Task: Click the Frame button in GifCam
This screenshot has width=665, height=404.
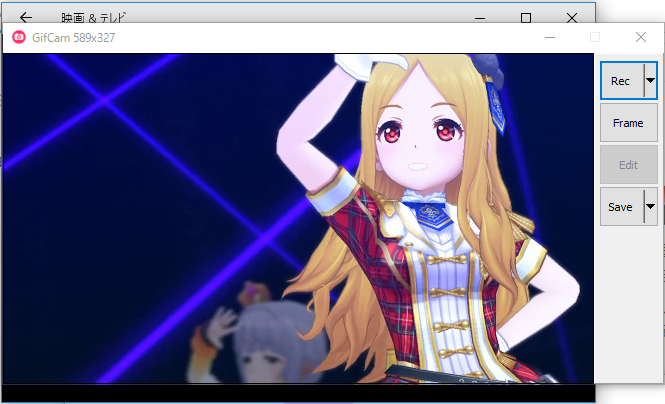Action: [x=629, y=123]
